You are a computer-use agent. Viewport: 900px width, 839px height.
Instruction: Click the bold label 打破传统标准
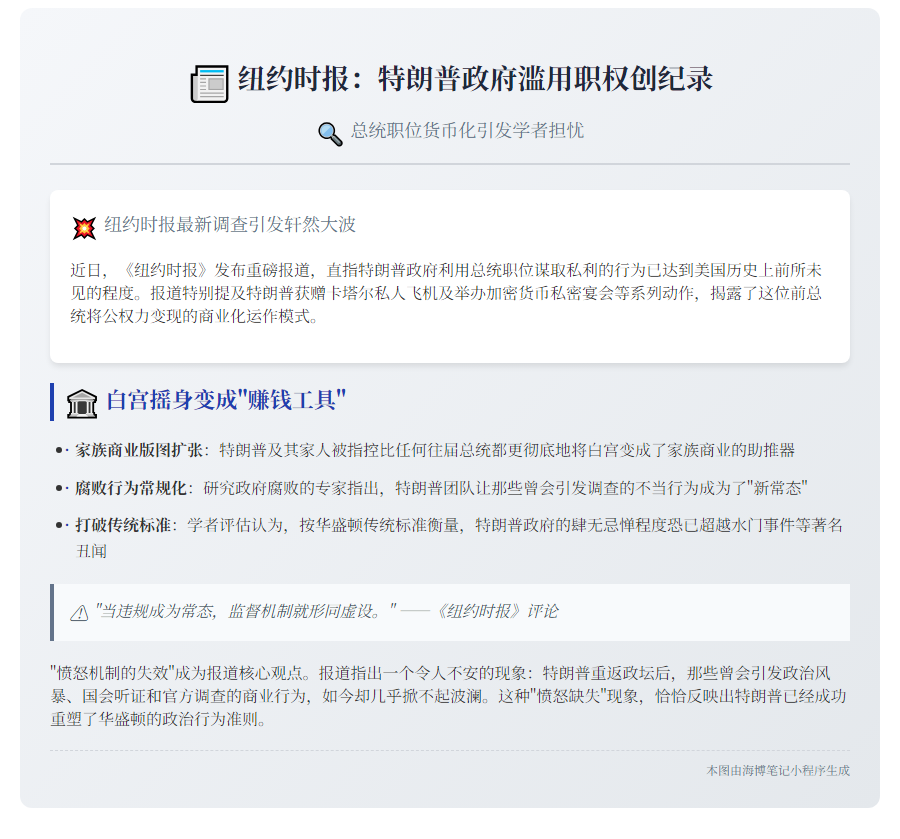[123, 525]
